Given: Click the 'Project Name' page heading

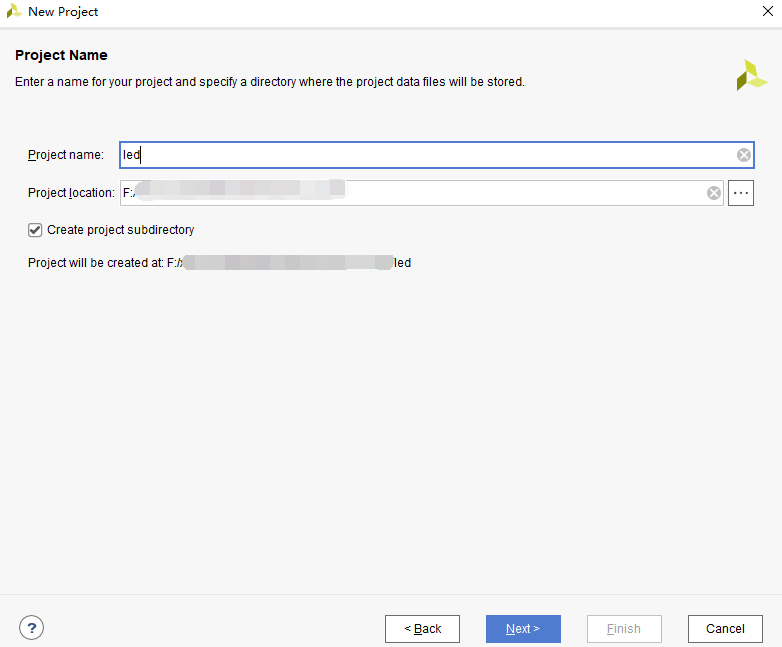Looking at the screenshot, I should coord(61,55).
